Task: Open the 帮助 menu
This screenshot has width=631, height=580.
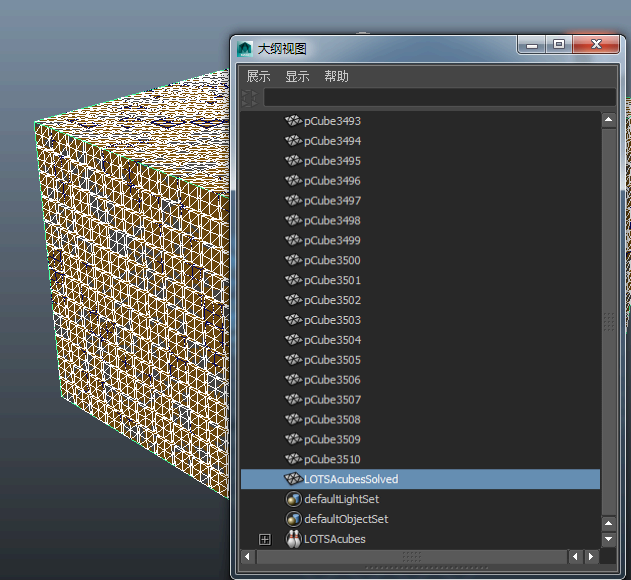Action: tap(336, 76)
